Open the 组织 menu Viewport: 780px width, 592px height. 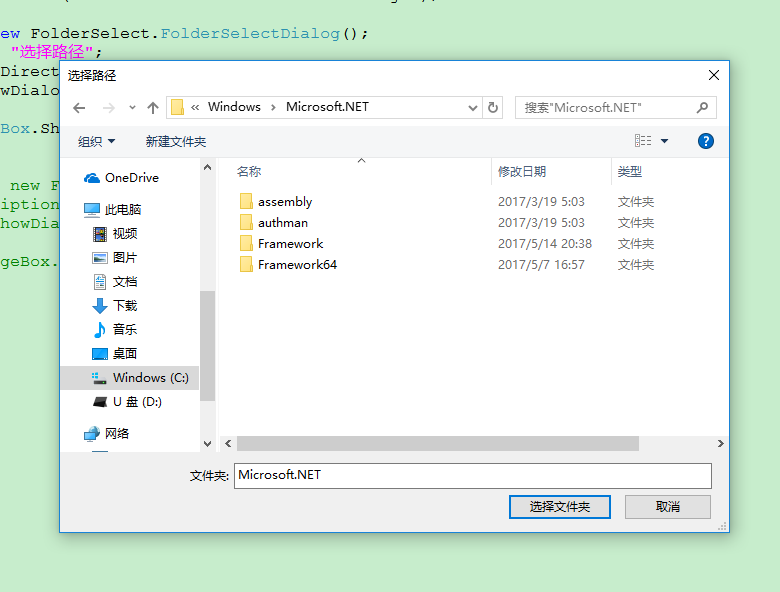tap(97, 142)
